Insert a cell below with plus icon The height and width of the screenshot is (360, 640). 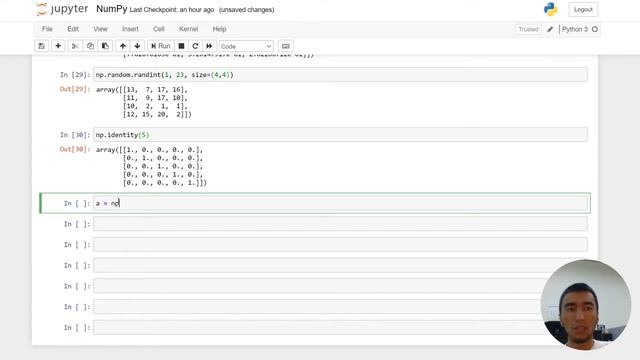pos(58,46)
